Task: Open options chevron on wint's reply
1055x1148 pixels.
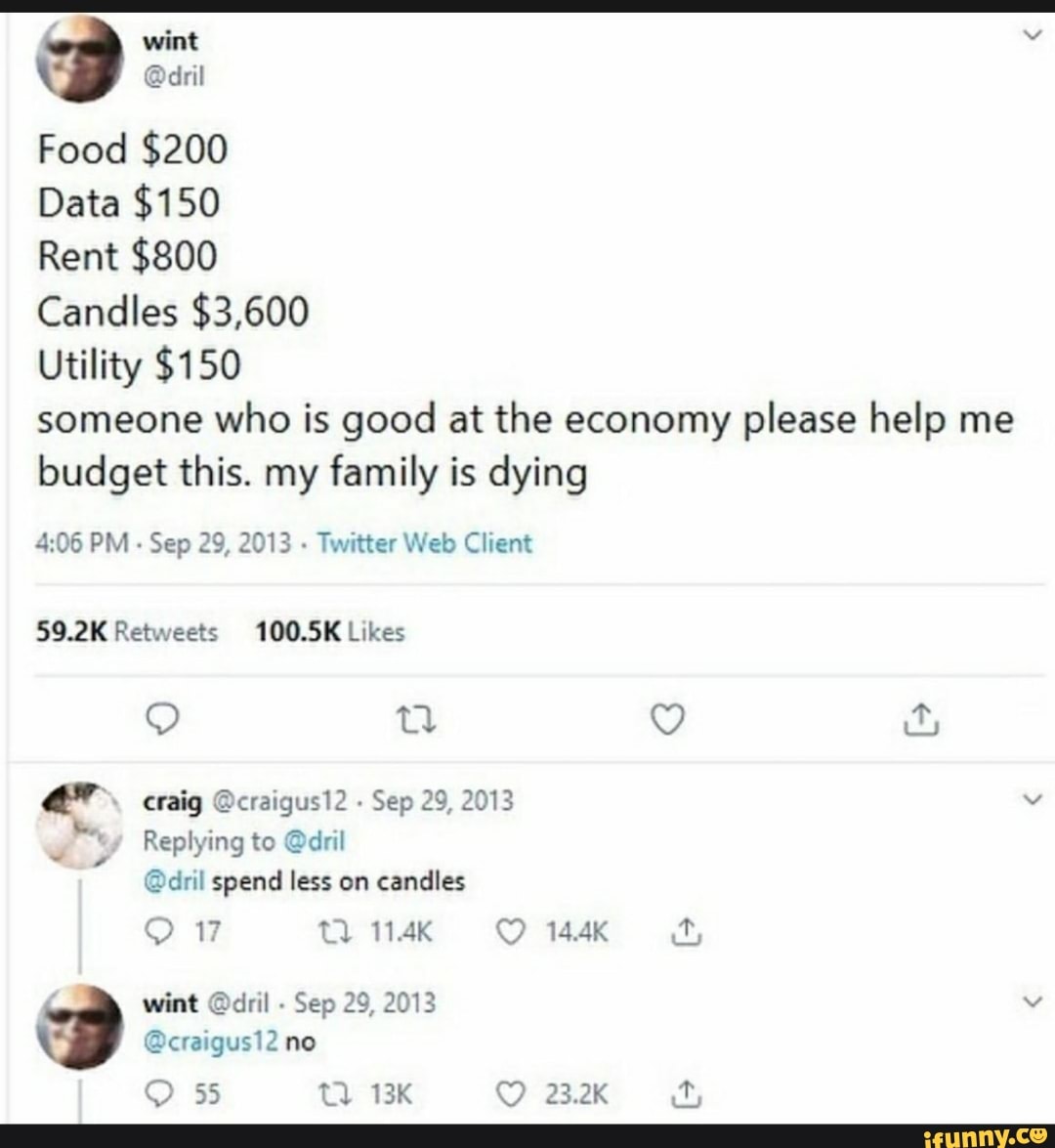Action: [x=1032, y=1000]
